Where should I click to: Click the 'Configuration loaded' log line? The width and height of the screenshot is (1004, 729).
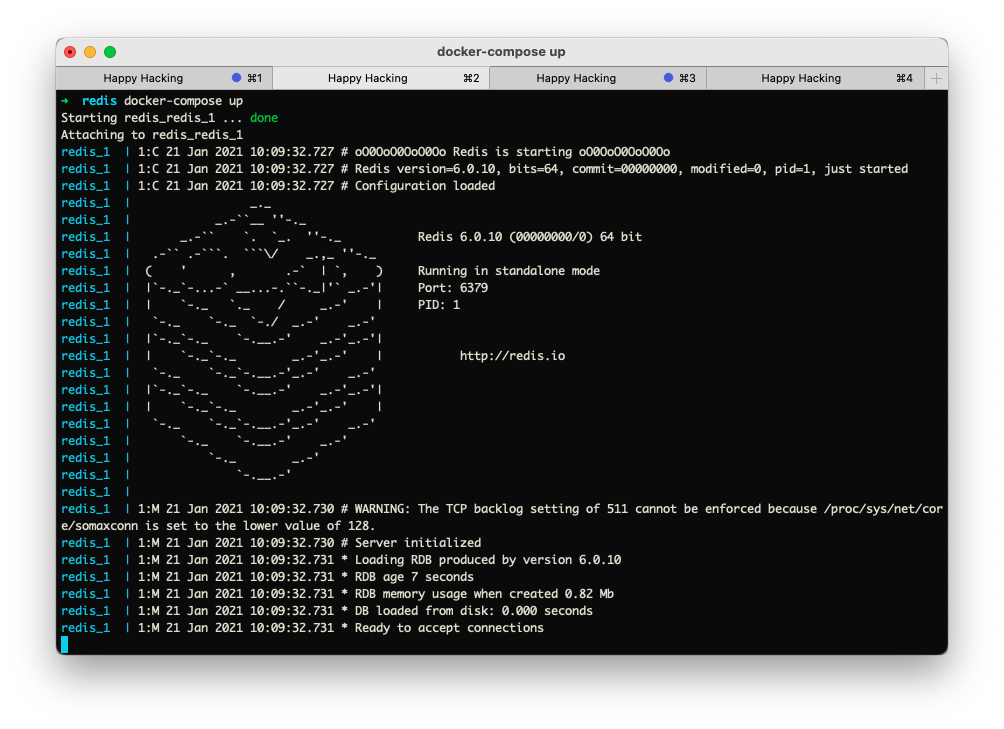(278, 186)
